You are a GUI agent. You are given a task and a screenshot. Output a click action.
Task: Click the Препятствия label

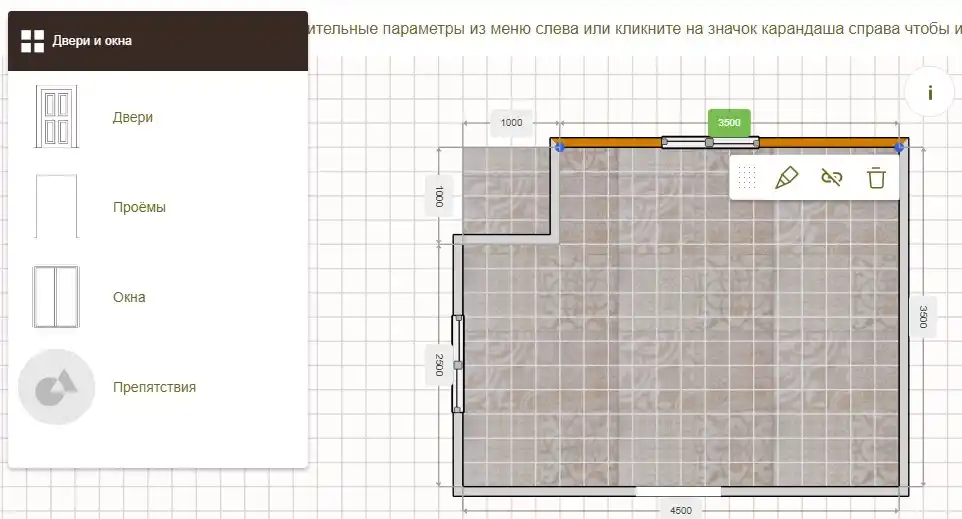tap(154, 387)
